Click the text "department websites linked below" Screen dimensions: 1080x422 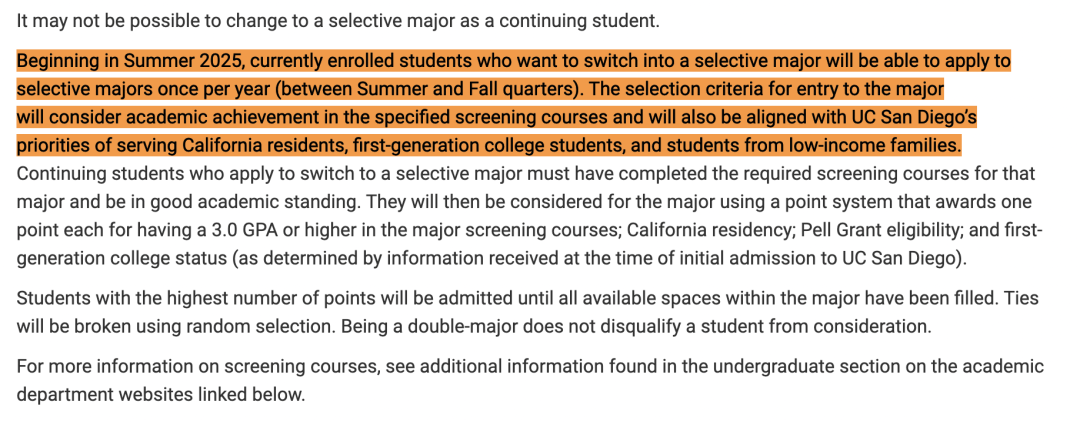(160, 396)
